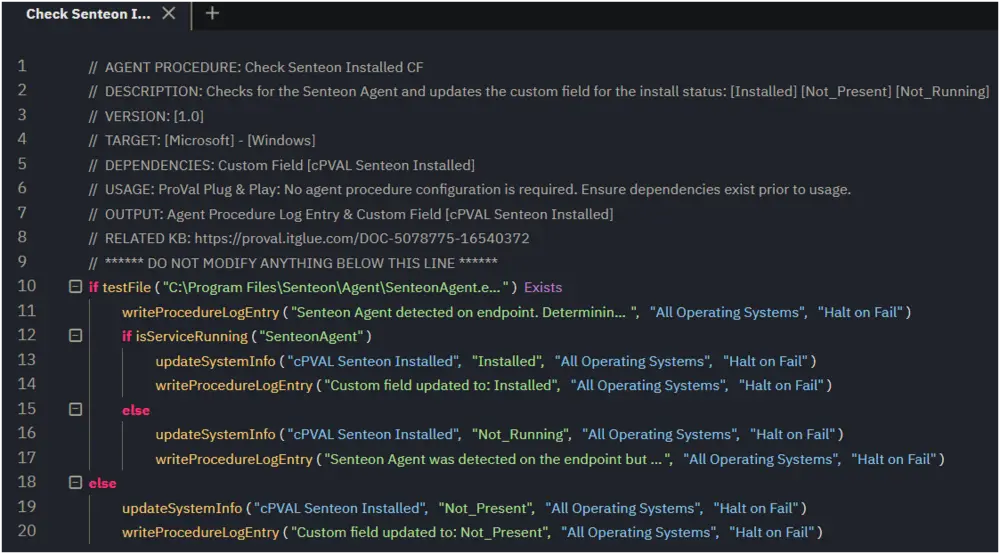
Task: Click updateSystemInfo on line 13
Action: coord(216,361)
